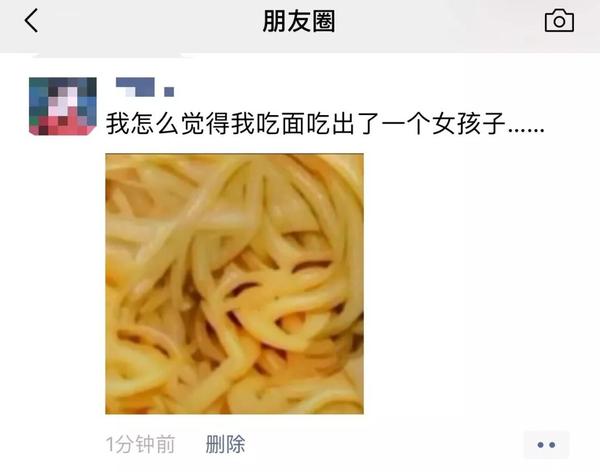Return to previous screen with left chevron

click(x=31, y=21)
